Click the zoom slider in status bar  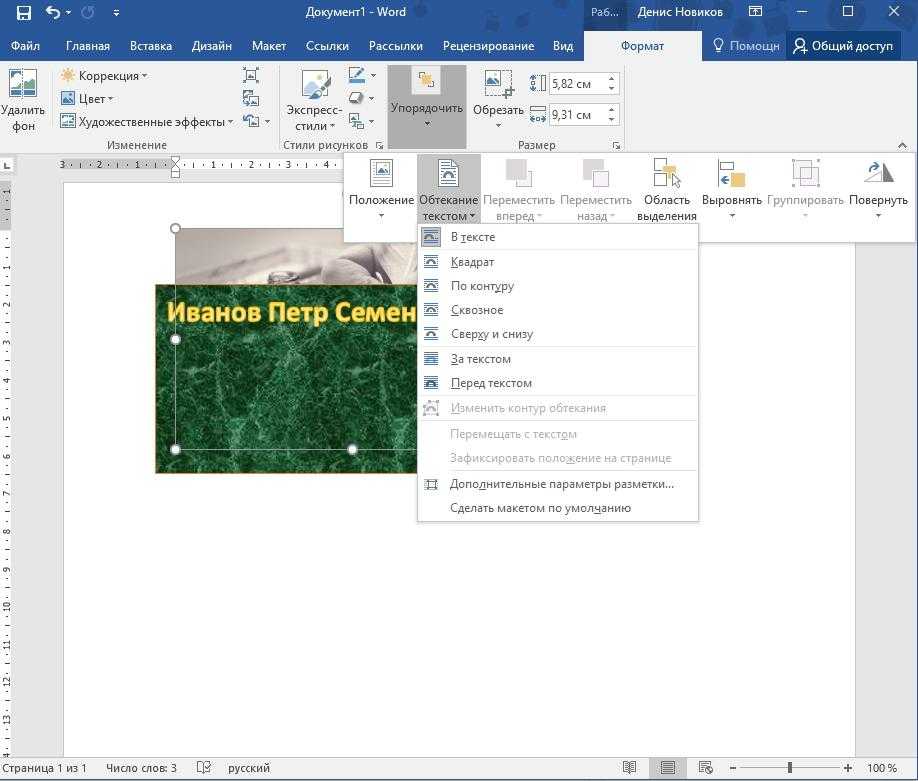click(x=790, y=768)
